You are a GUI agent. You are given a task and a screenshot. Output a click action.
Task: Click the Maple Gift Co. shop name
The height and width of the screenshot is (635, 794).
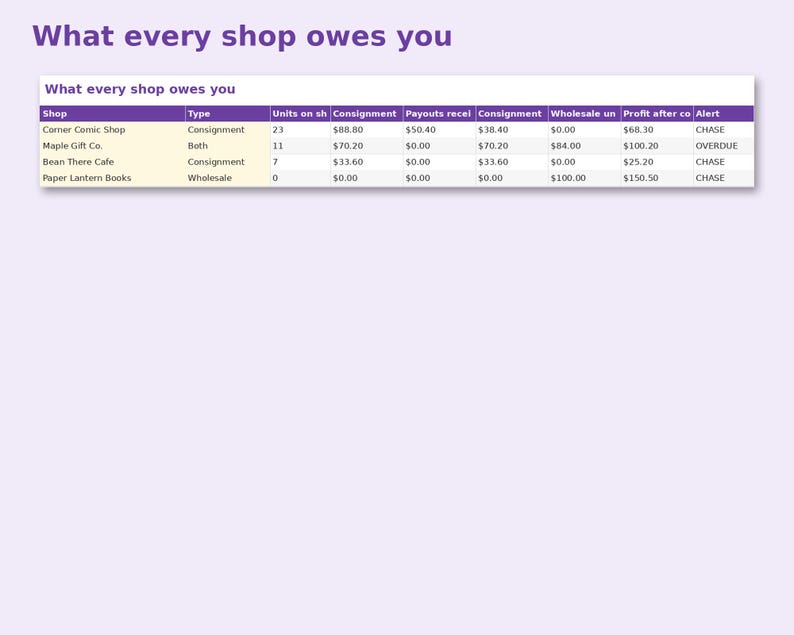(x=72, y=146)
